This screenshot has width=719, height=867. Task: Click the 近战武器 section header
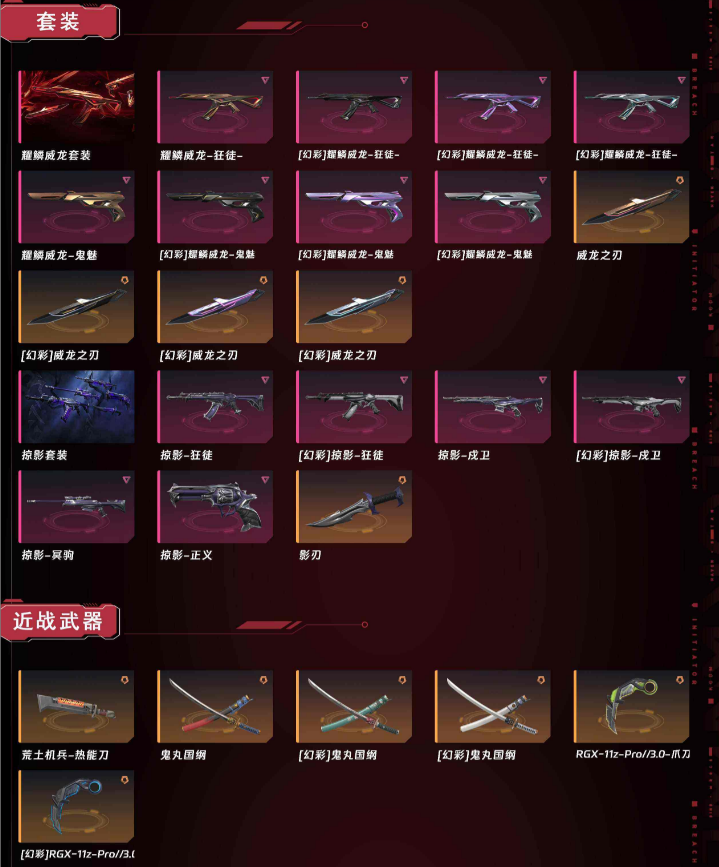tap(59, 621)
